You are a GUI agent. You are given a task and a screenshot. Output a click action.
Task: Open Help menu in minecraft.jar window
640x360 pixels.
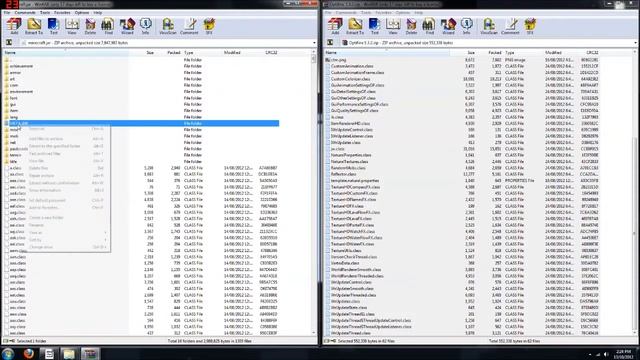coord(98,13)
